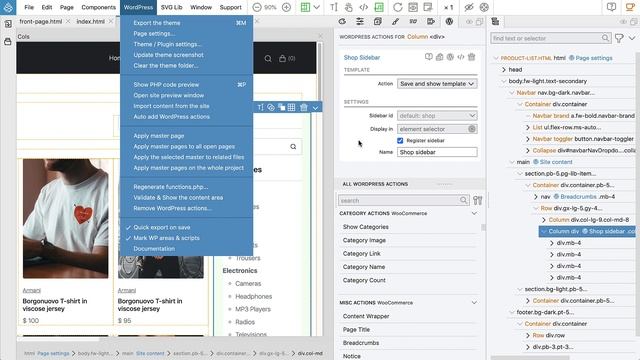This screenshot has width=640, height=360.
Task: Select the text editing tool icon
Action: point(333,7)
